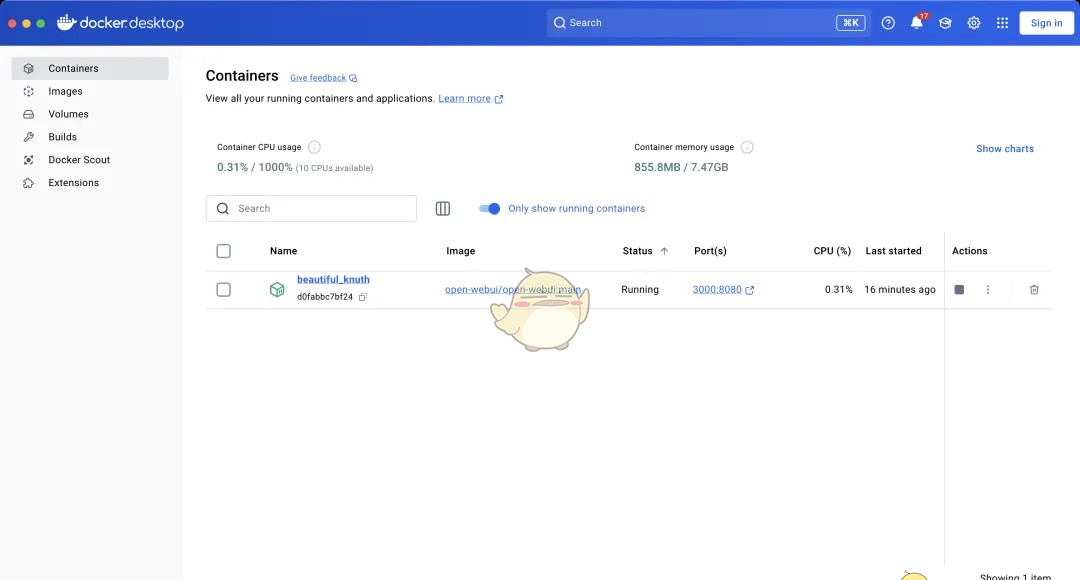The width and height of the screenshot is (1080, 580).
Task: Open the beautiful_knuth container link
Action: tap(333, 279)
